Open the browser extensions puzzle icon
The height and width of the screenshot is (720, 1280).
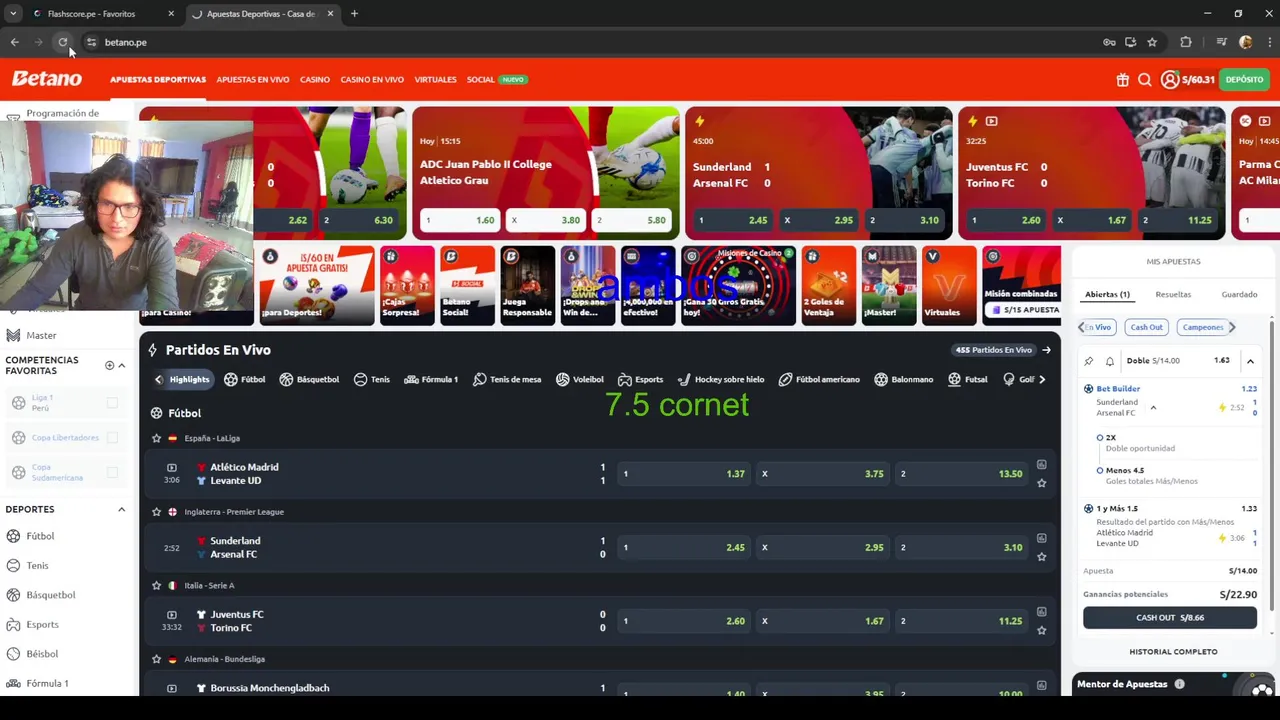tap(1186, 42)
